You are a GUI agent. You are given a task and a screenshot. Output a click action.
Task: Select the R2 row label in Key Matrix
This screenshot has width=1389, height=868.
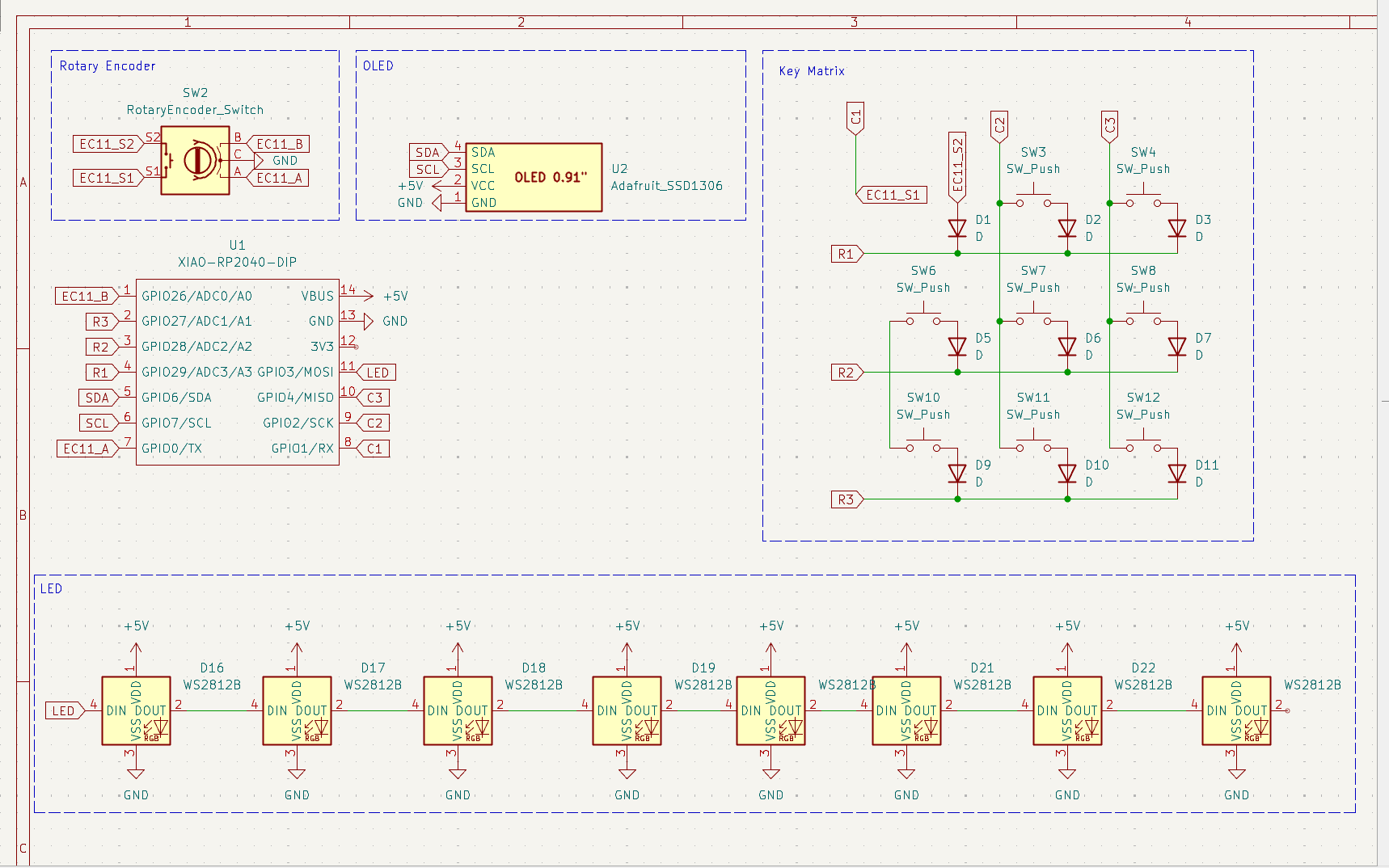point(846,373)
